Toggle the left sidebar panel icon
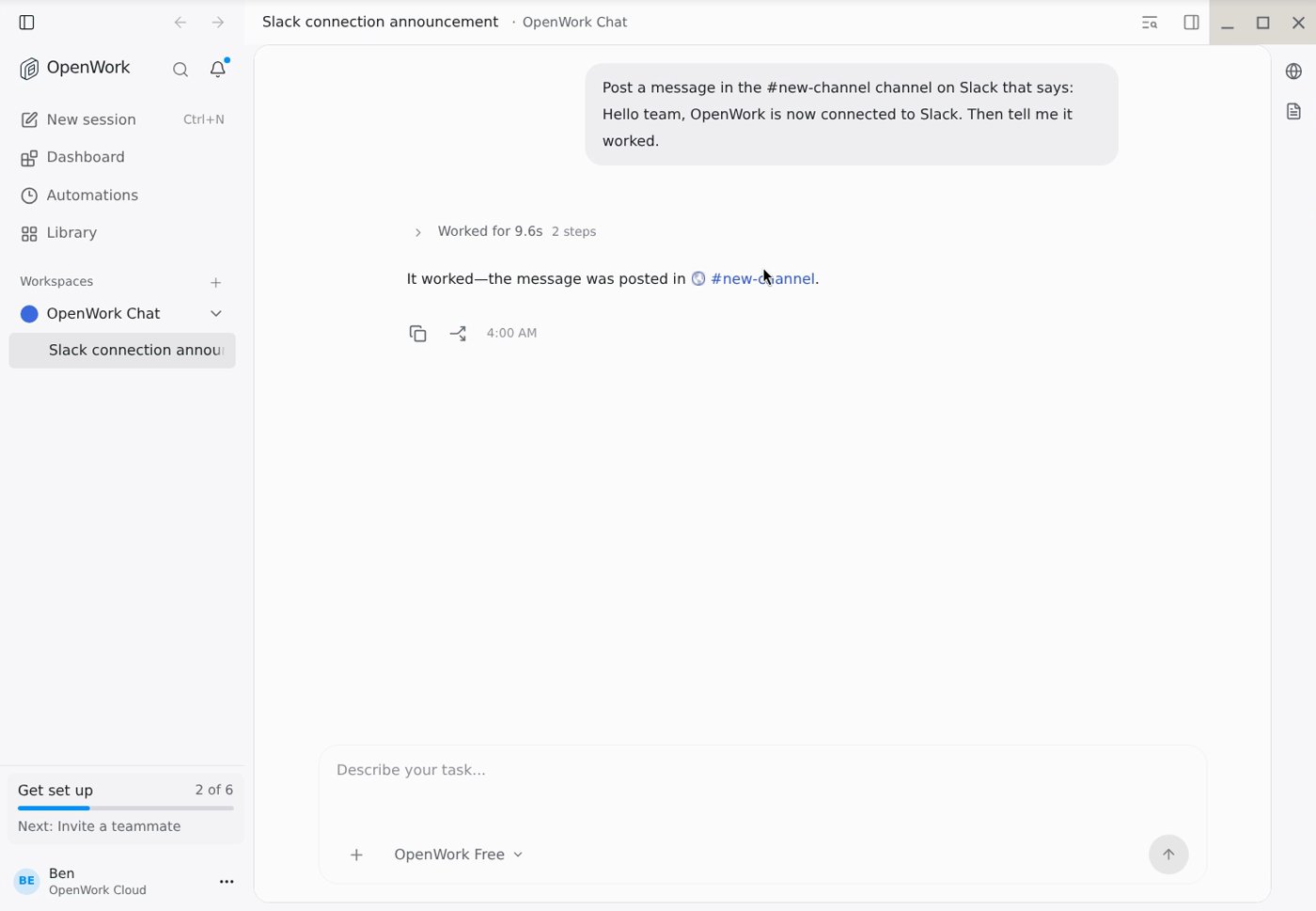The image size is (1316, 911). point(26,23)
